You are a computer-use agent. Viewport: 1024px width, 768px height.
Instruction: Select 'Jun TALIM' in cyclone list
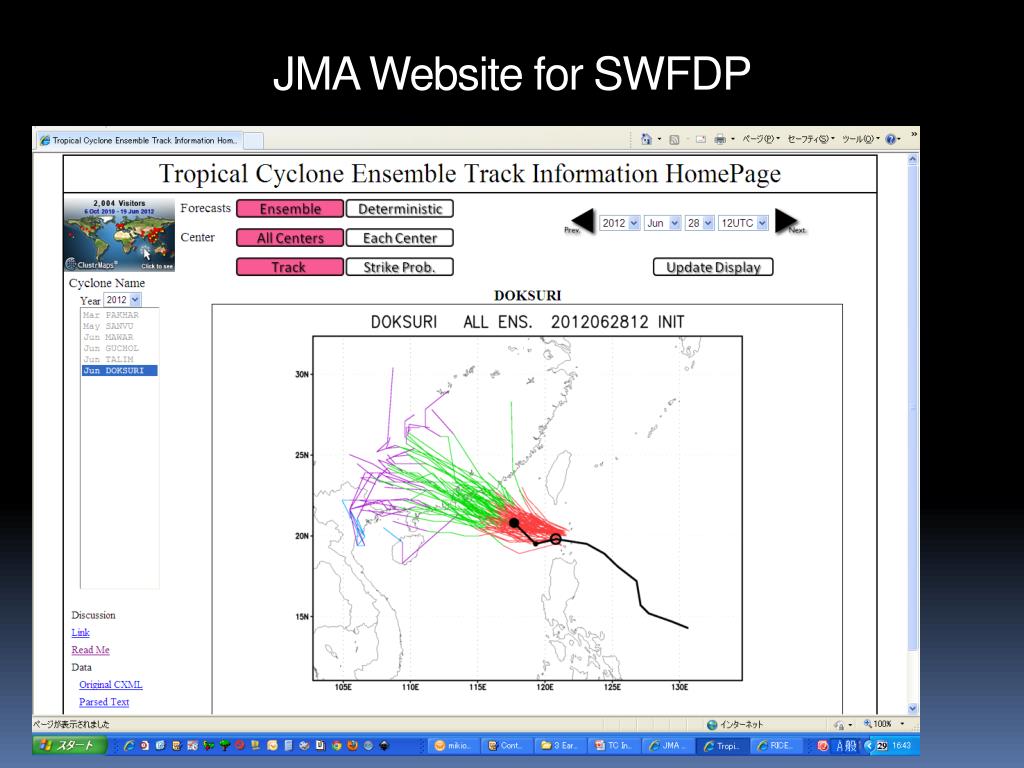coord(120,359)
